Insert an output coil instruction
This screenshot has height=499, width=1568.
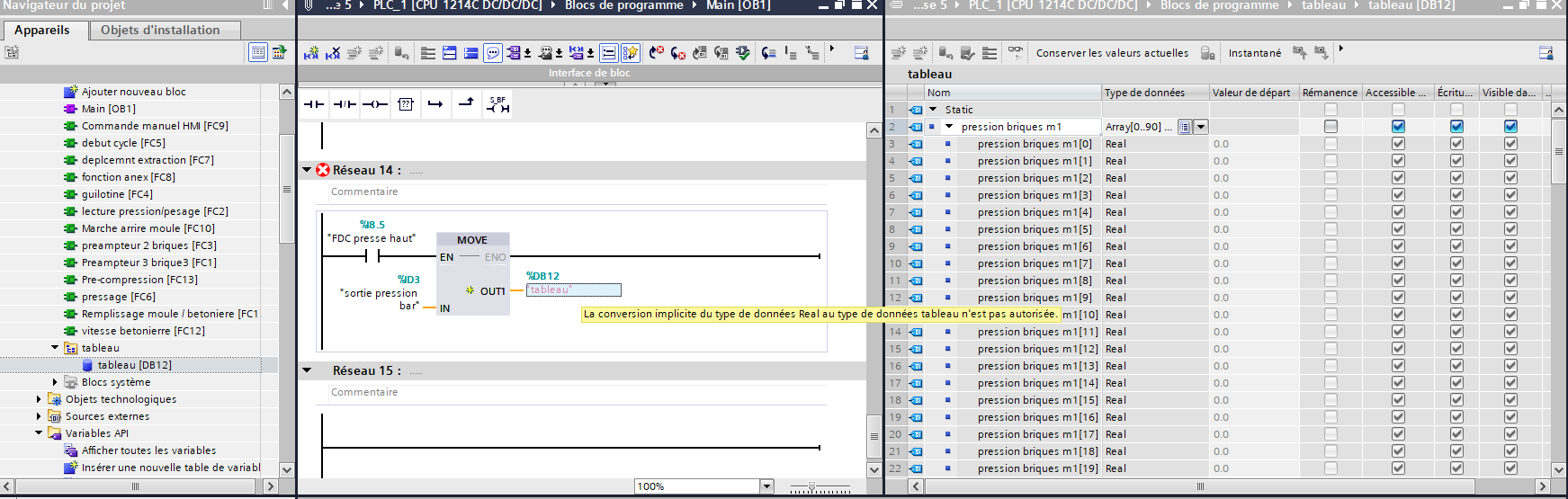pyautogui.click(x=375, y=105)
